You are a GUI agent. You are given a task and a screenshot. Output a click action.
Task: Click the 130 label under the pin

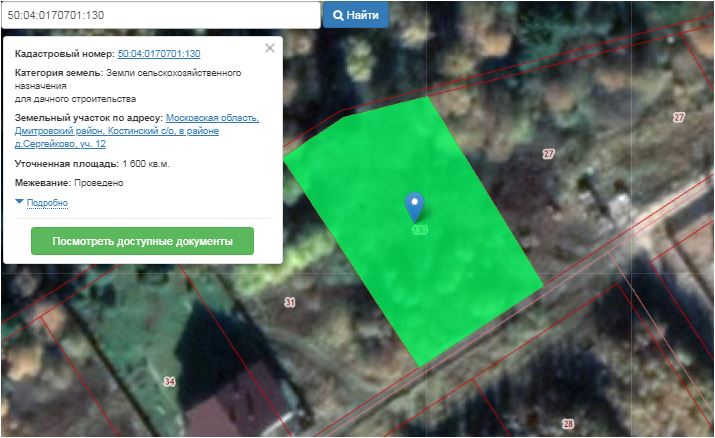click(x=419, y=230)
